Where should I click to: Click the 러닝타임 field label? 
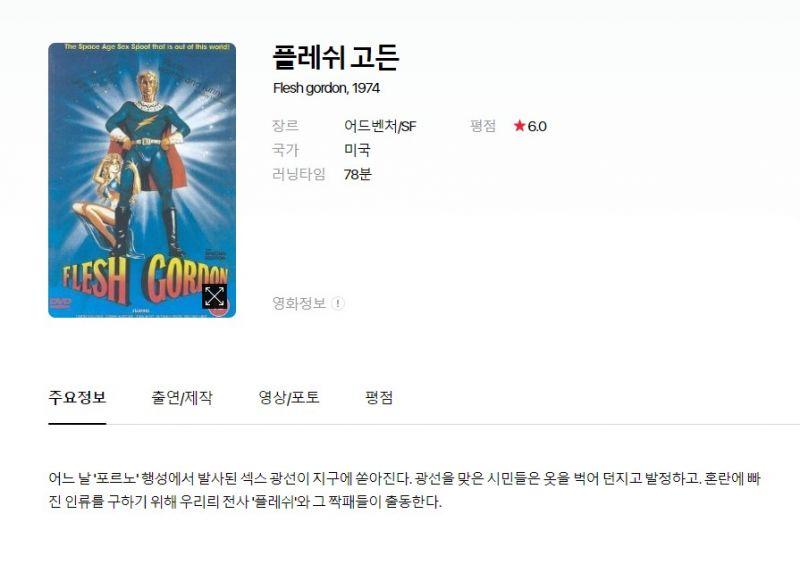[298, 175]
